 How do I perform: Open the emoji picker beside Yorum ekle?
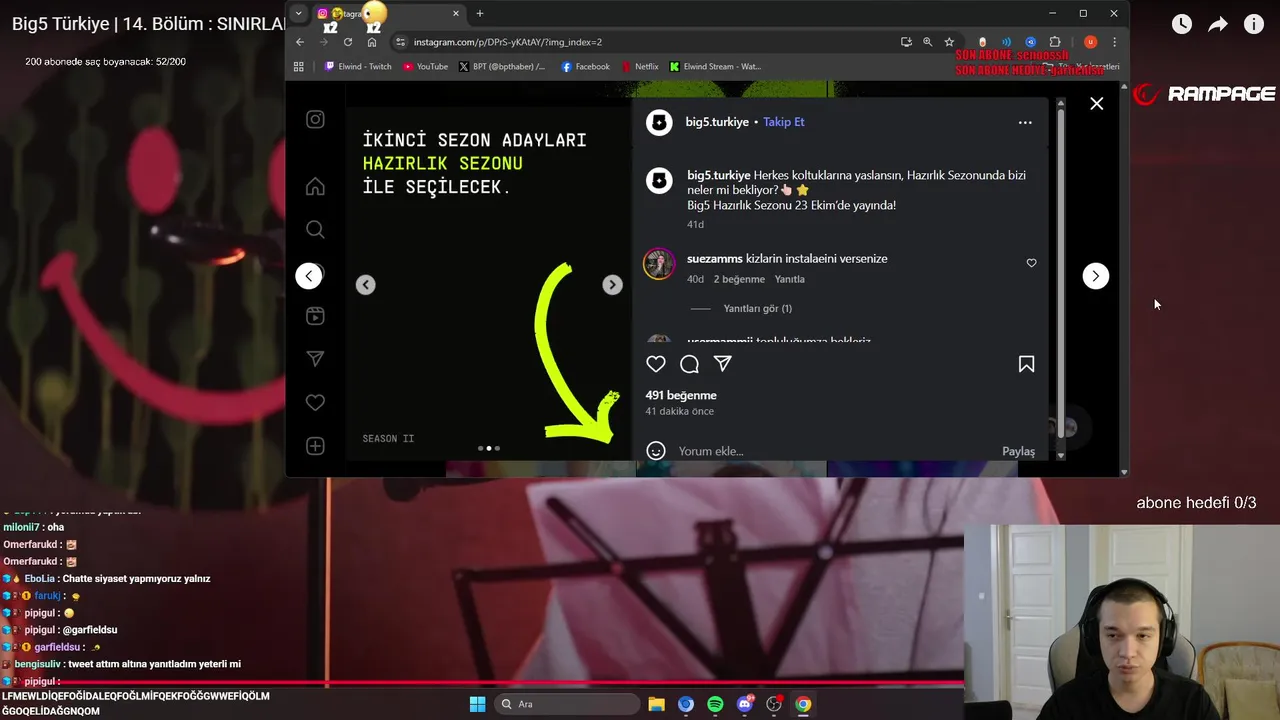(x=656, y=451)
